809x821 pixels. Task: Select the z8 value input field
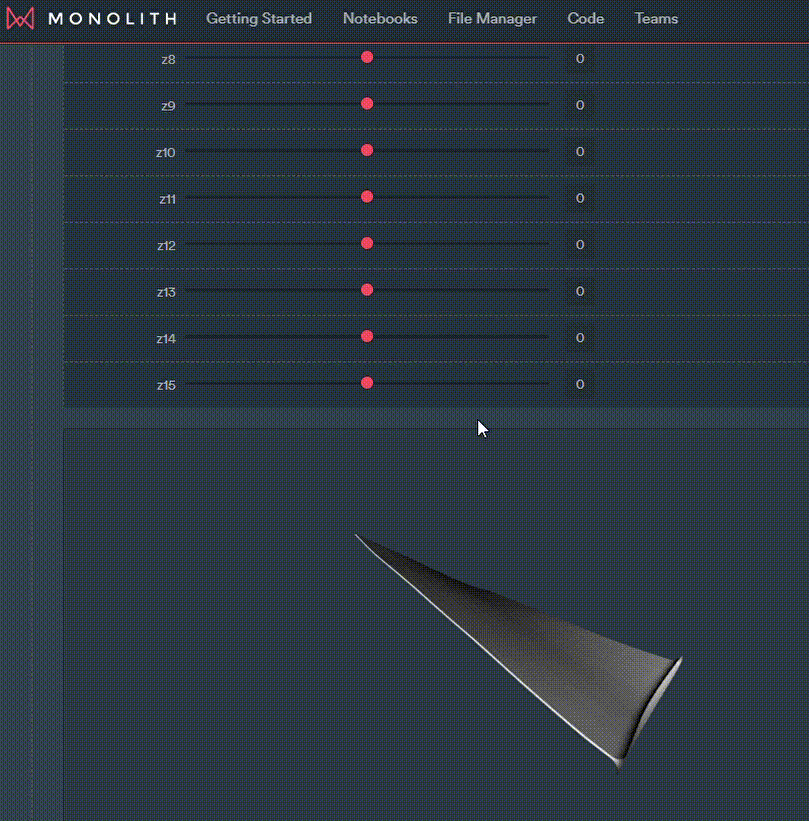click(579, 58)
